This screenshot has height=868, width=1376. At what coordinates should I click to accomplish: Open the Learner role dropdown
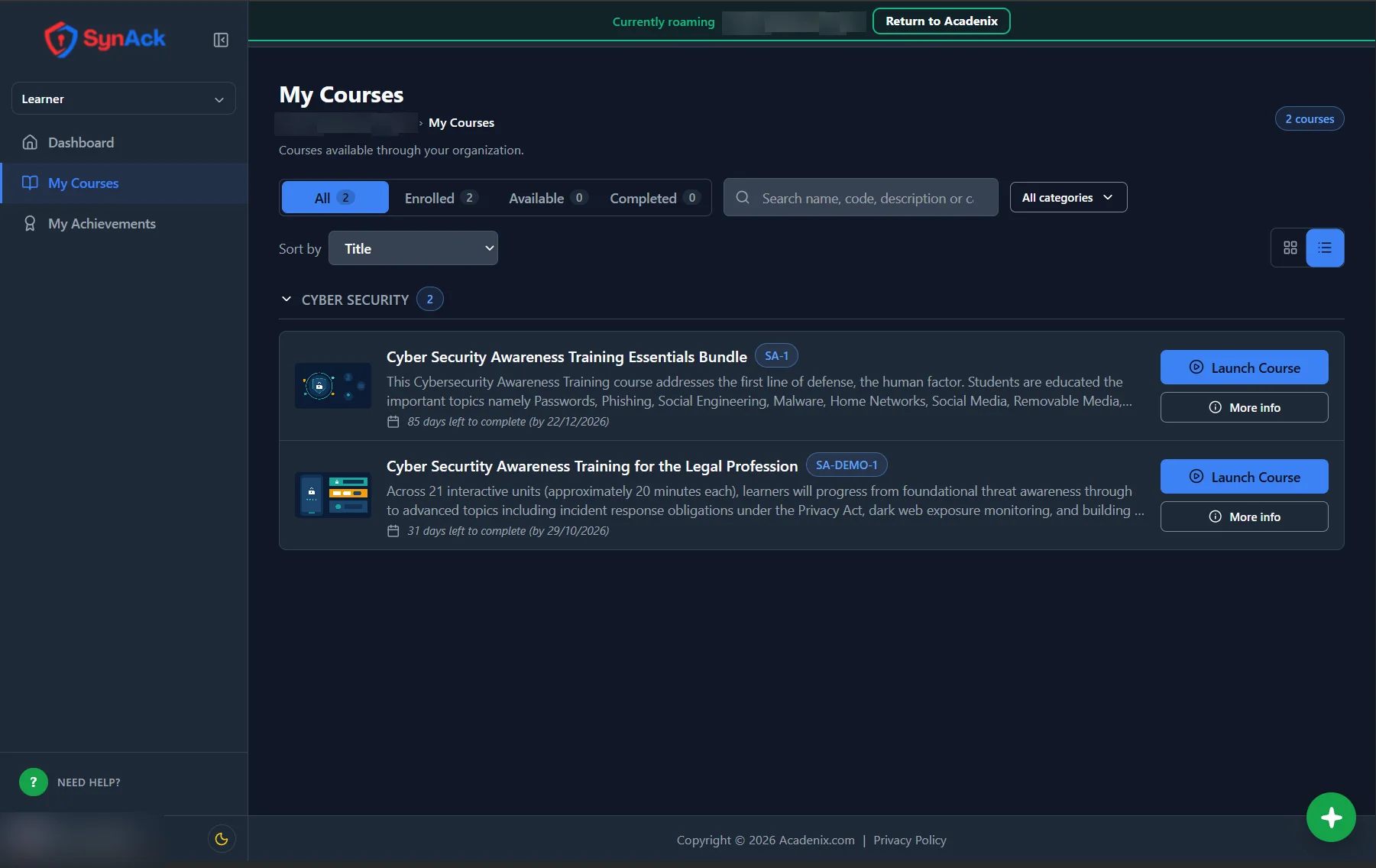tap(124, 99)
